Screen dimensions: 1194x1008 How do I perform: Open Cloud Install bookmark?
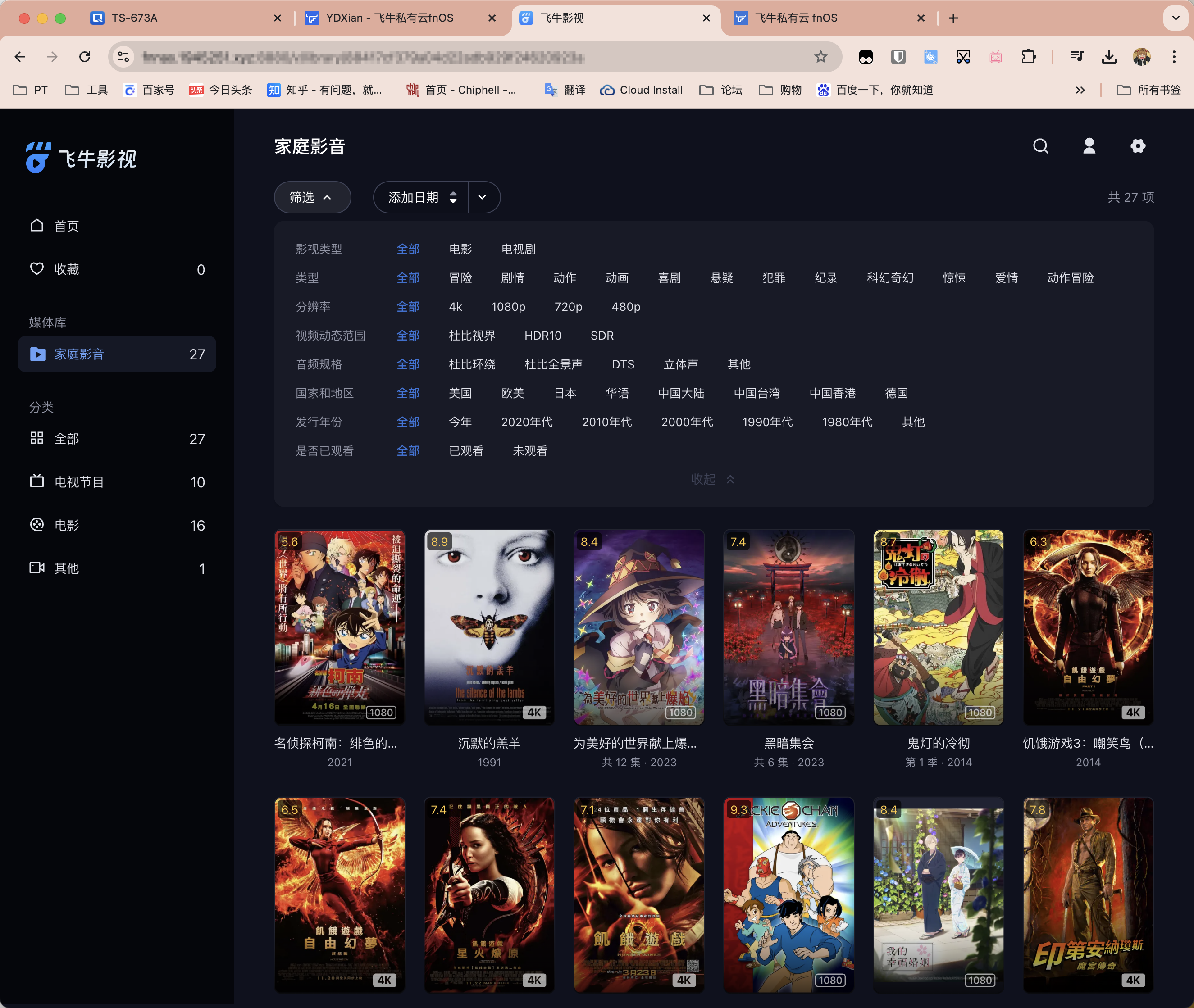point(641,90)
